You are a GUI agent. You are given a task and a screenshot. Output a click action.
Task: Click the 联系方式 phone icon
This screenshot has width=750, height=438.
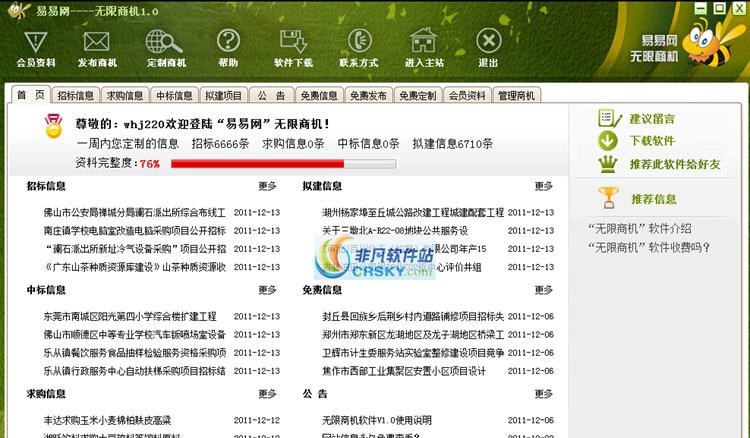pos(359,41)
